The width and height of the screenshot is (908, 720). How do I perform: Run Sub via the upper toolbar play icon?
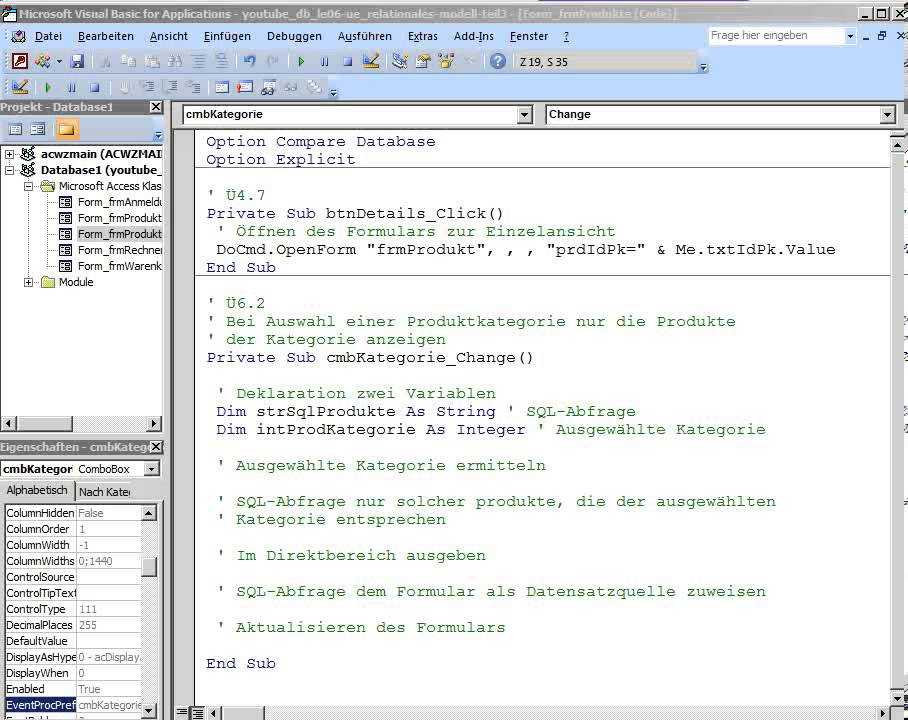tap(301, 61)
